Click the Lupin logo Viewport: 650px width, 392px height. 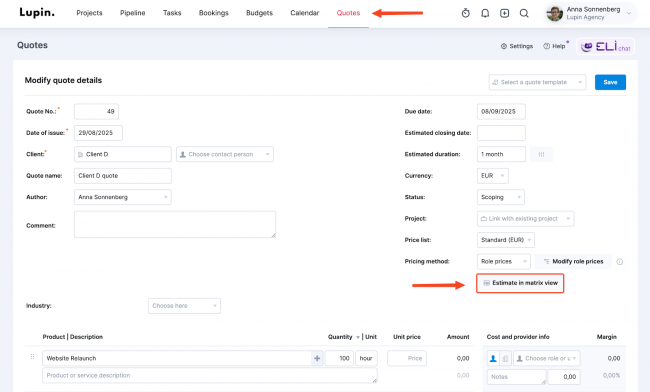(37, 12)
